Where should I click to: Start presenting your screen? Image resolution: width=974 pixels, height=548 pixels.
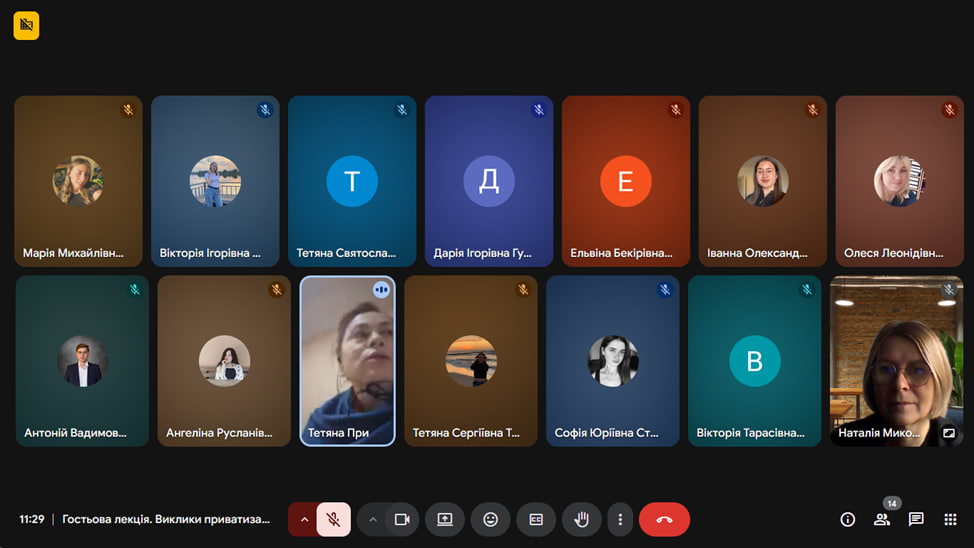click(x=445, y=519)
